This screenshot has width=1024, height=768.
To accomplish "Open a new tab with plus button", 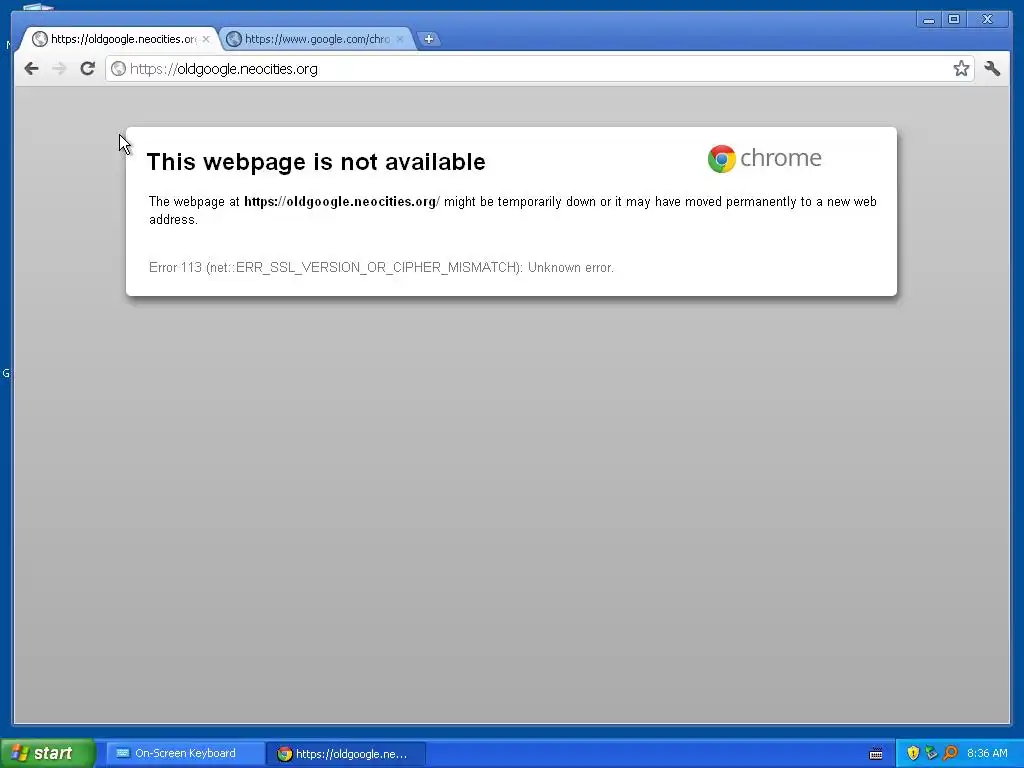I will tap(428, 39).
